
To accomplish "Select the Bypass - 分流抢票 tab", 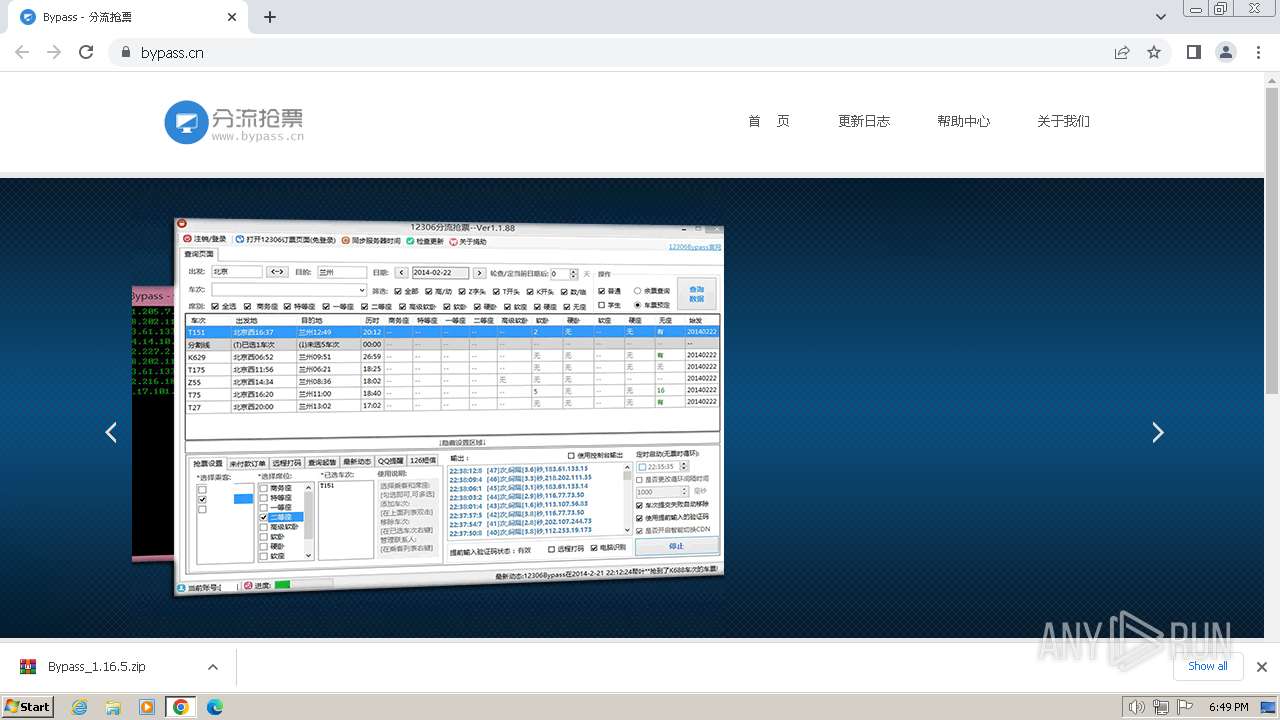I will tap(130, 17).
